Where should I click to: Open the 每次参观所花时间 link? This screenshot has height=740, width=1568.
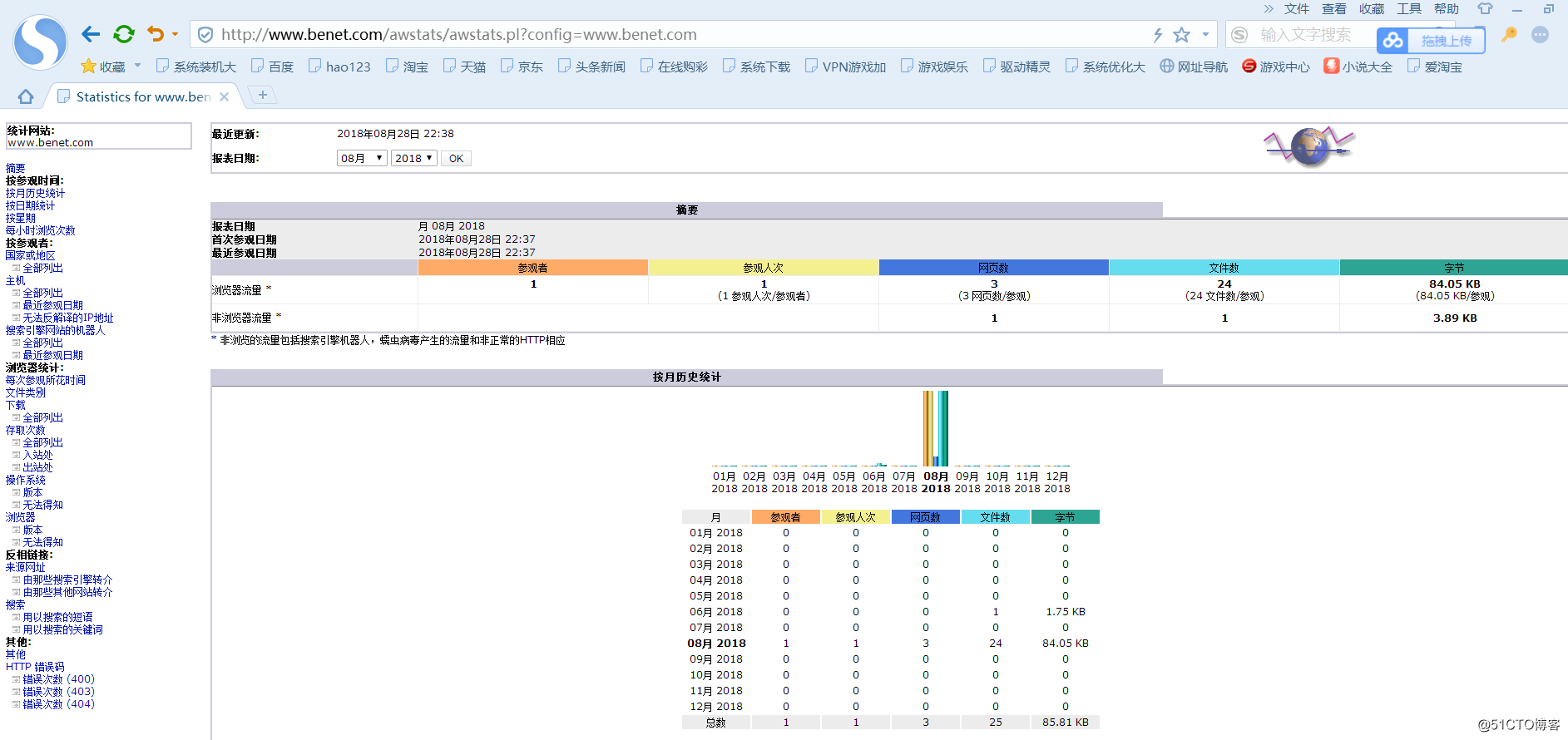point(45,380)
